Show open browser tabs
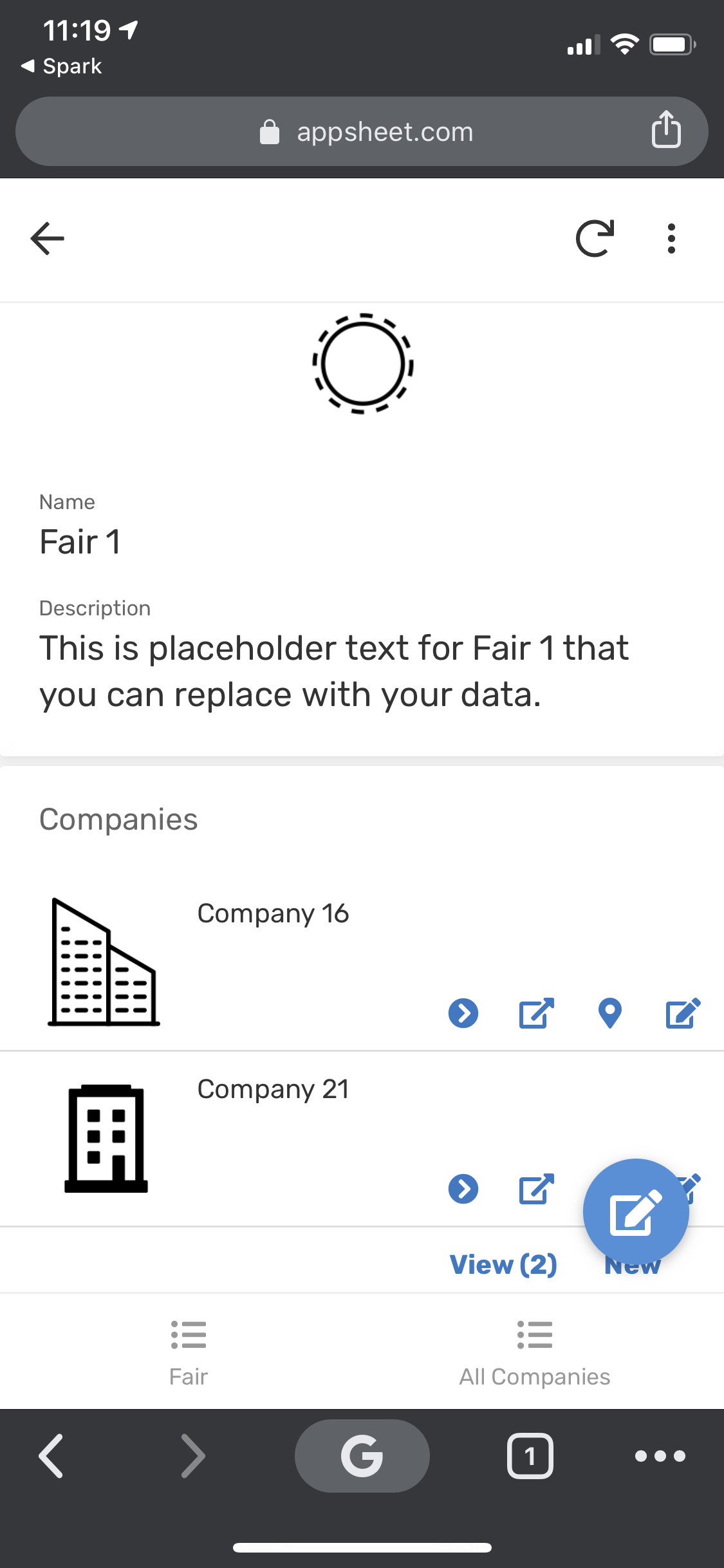This screenshot has height=1568, width=724. pyautogui.click(x=530, y=1456)
